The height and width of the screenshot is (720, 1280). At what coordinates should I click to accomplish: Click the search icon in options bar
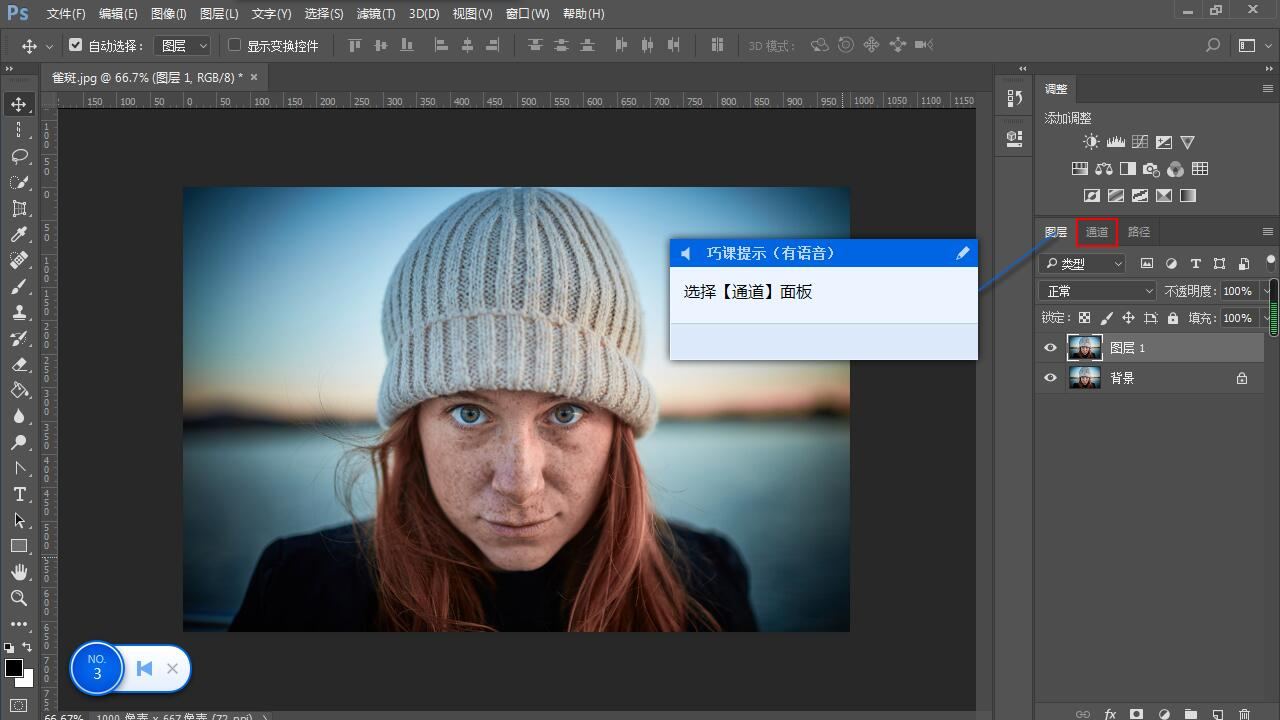(x=1213, y=45)
